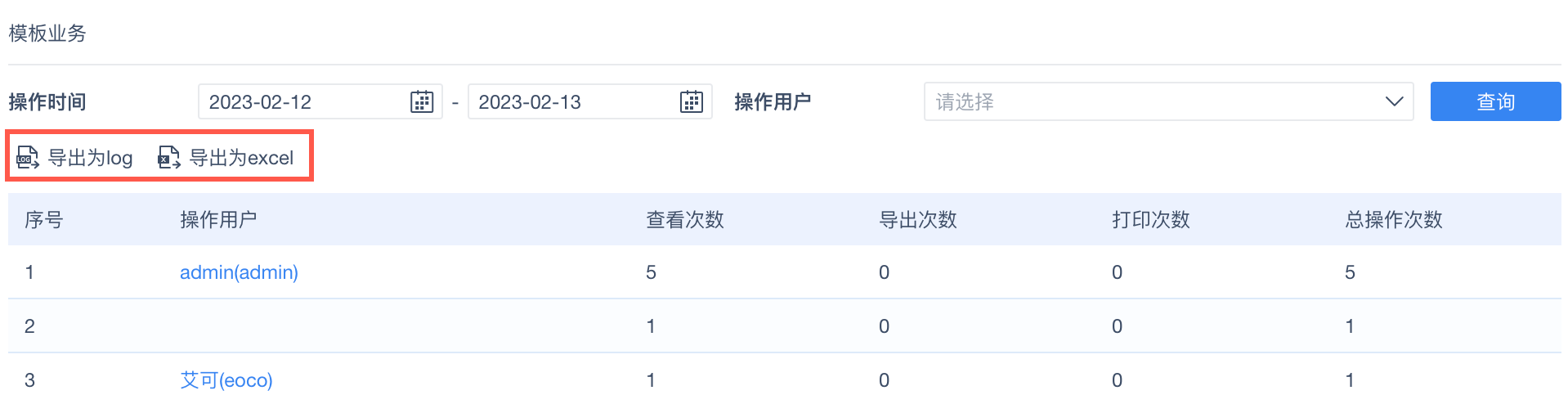Screen dimensions: 1568x404
Task: Click the 请选择 user selection box
Action: [1145, 102]
